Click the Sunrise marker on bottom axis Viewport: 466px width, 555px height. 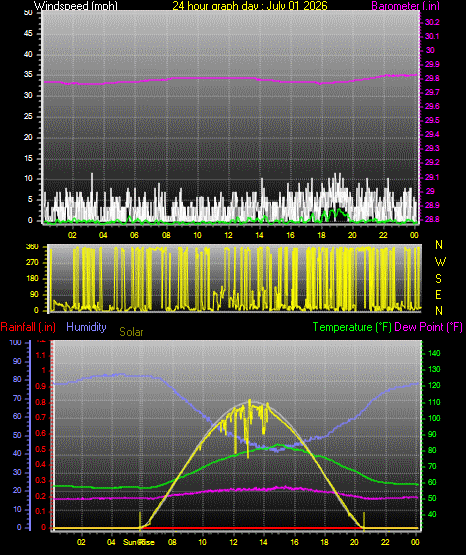coord(139,542)
